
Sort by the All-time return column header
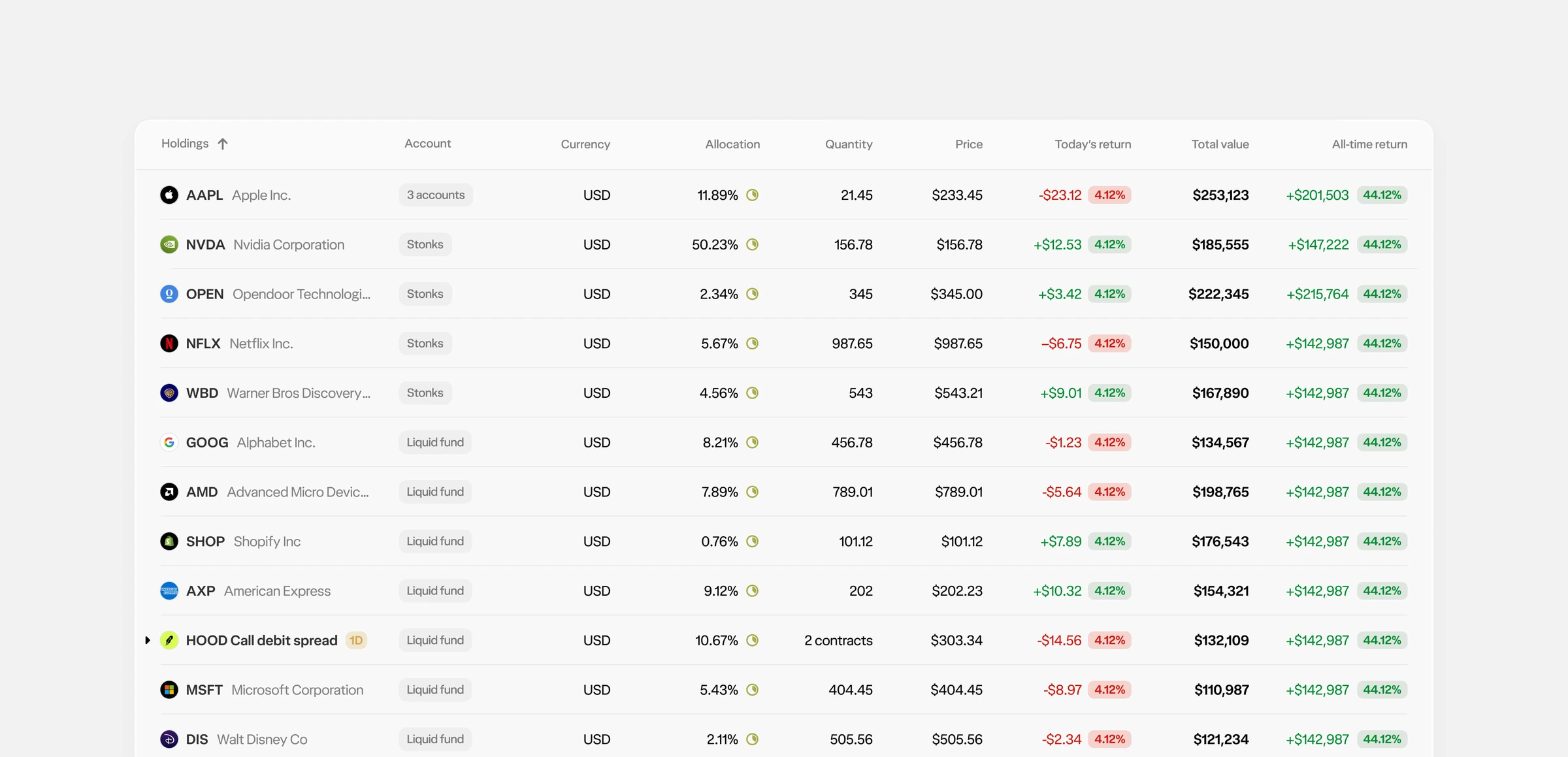pos(1369,144)
